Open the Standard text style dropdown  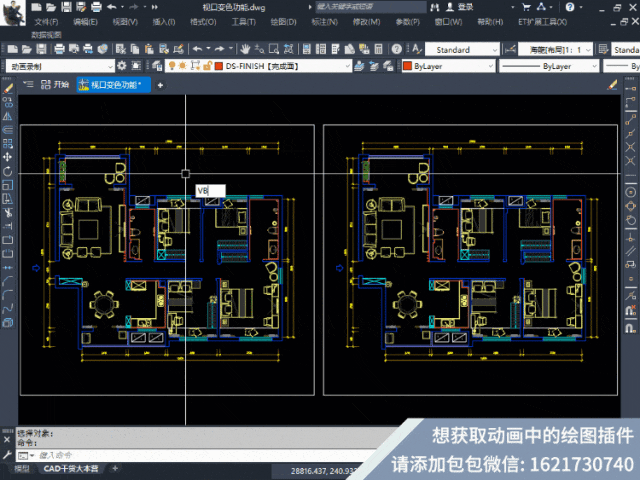495,50
